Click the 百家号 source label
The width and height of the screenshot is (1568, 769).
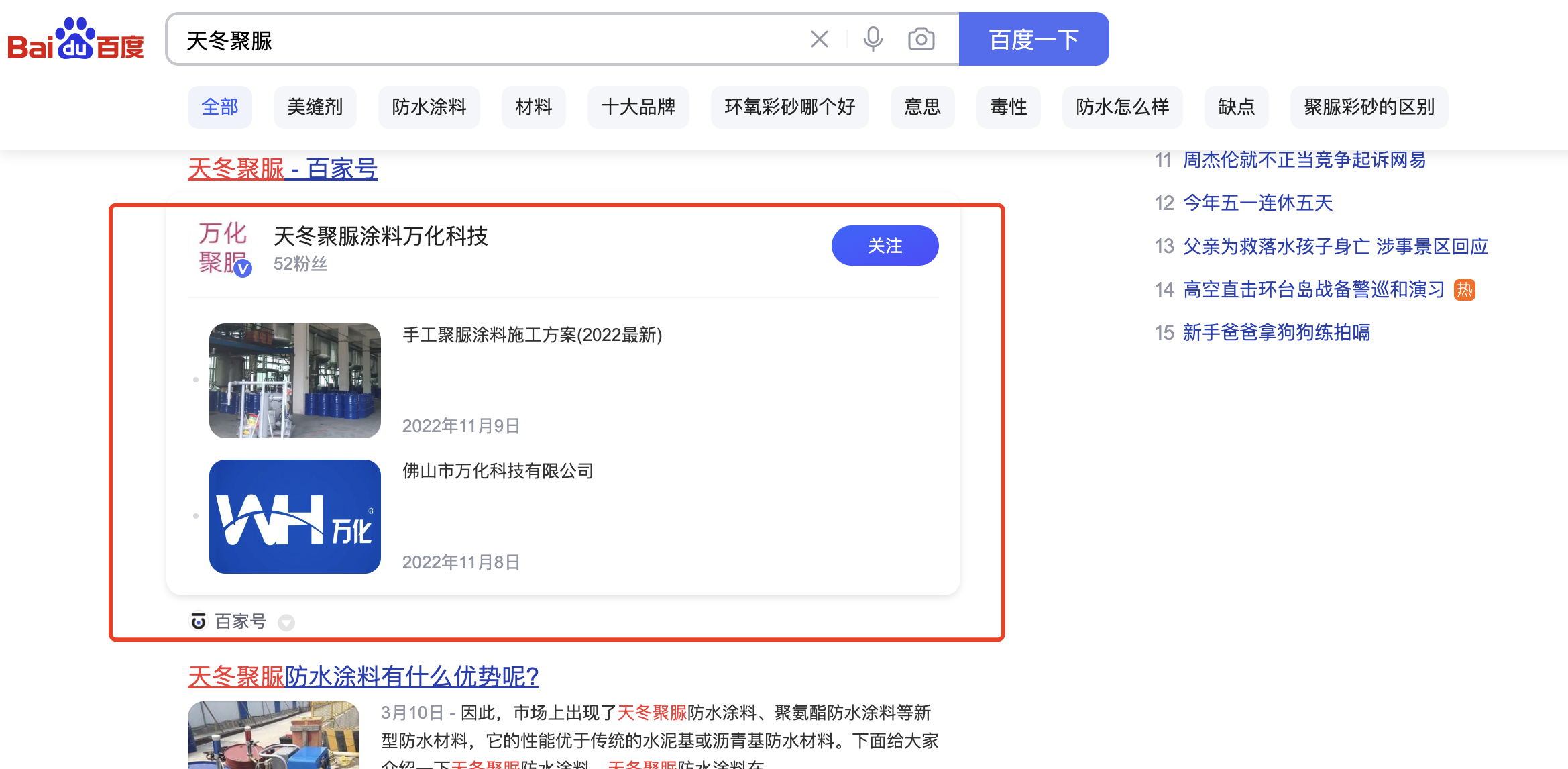(241, 621)
